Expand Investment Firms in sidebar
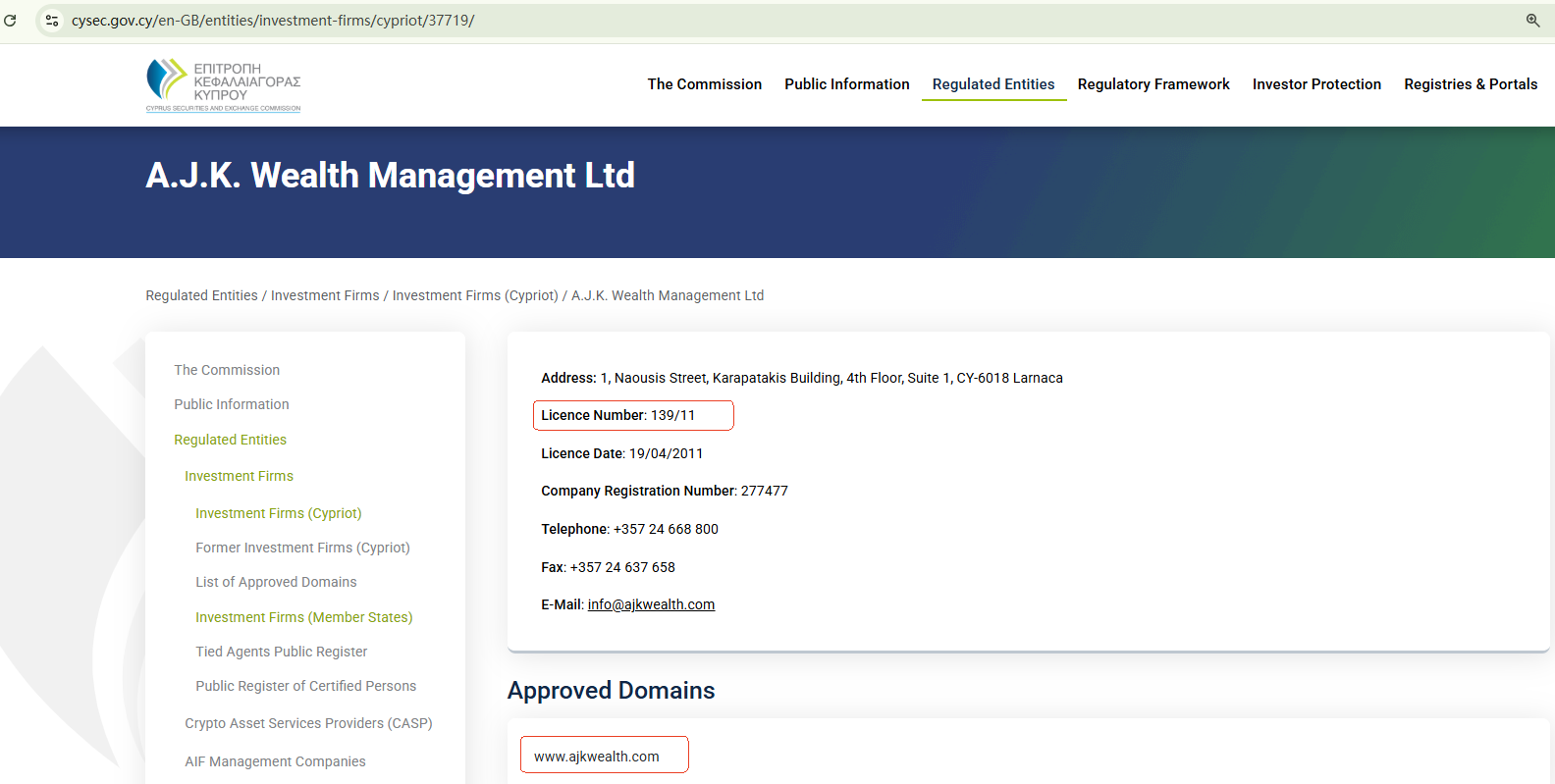The height and width of the screenshot is (784, 1555). 239,476
